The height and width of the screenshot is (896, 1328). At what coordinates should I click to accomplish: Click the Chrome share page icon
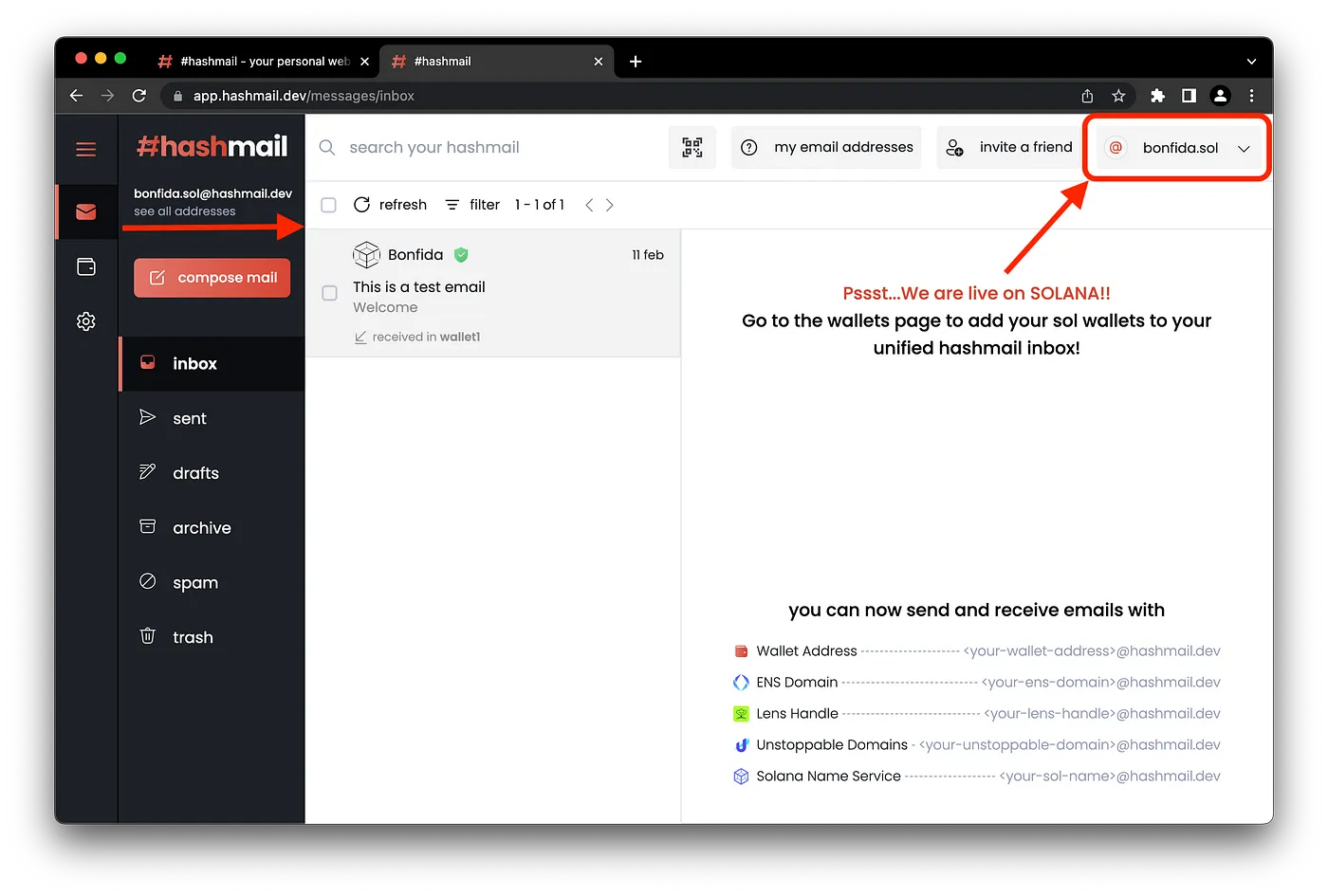click(1087, 96)
